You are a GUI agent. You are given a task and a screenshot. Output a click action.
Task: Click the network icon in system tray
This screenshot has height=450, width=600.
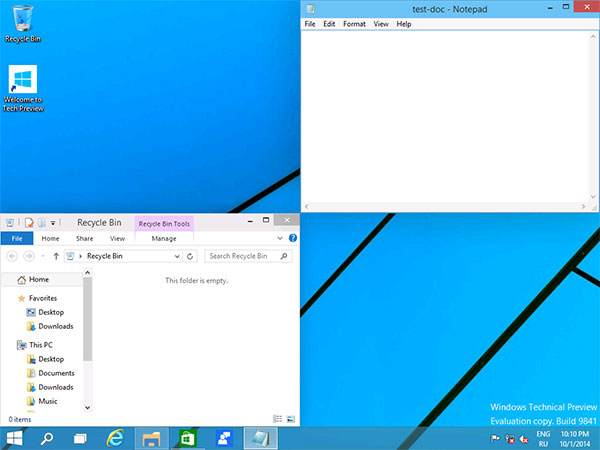tap(510, 439)
